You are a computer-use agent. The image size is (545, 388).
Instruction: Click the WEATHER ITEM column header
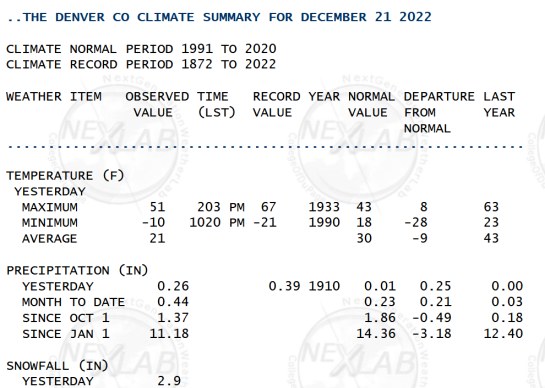pyautogui.click(x=54, y=97)
